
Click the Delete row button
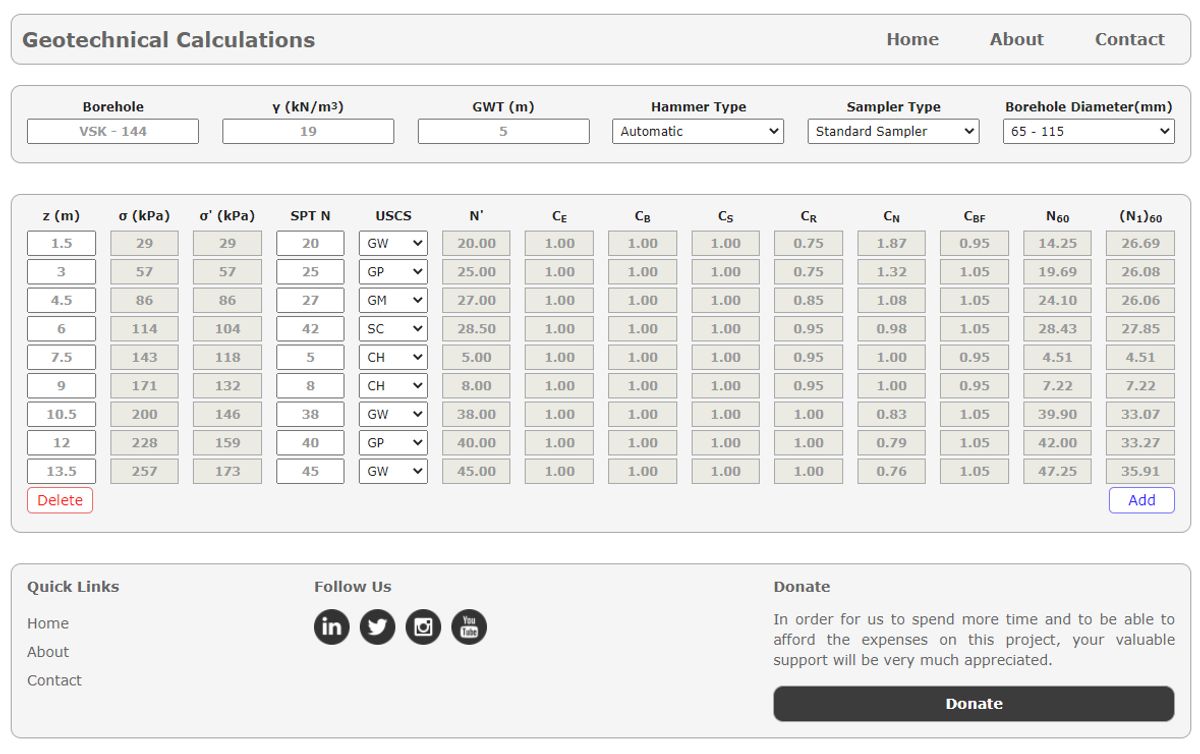(x=59, y=500)
